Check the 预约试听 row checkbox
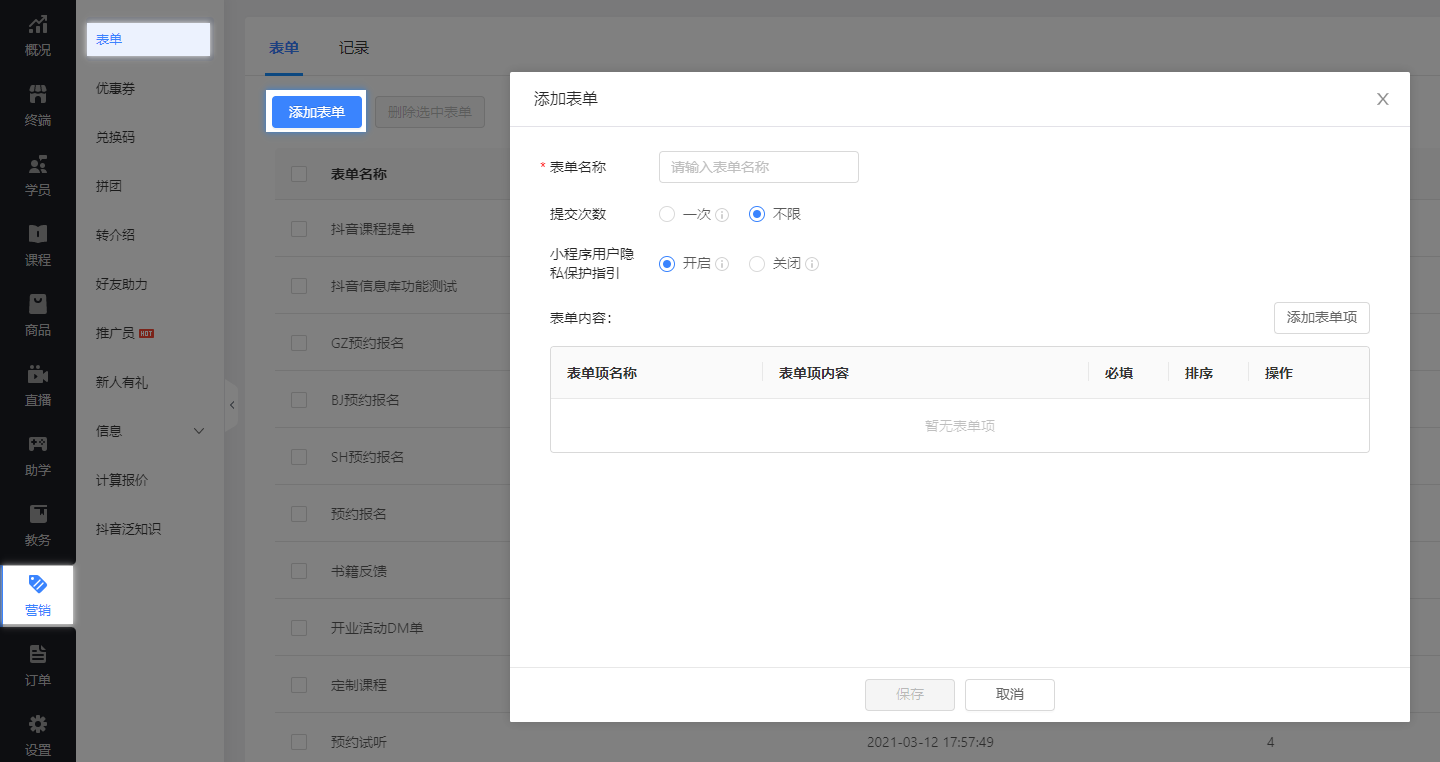The width and height of the screenshot is (1440, 762). pyautogui.click(x=299, y=742)
